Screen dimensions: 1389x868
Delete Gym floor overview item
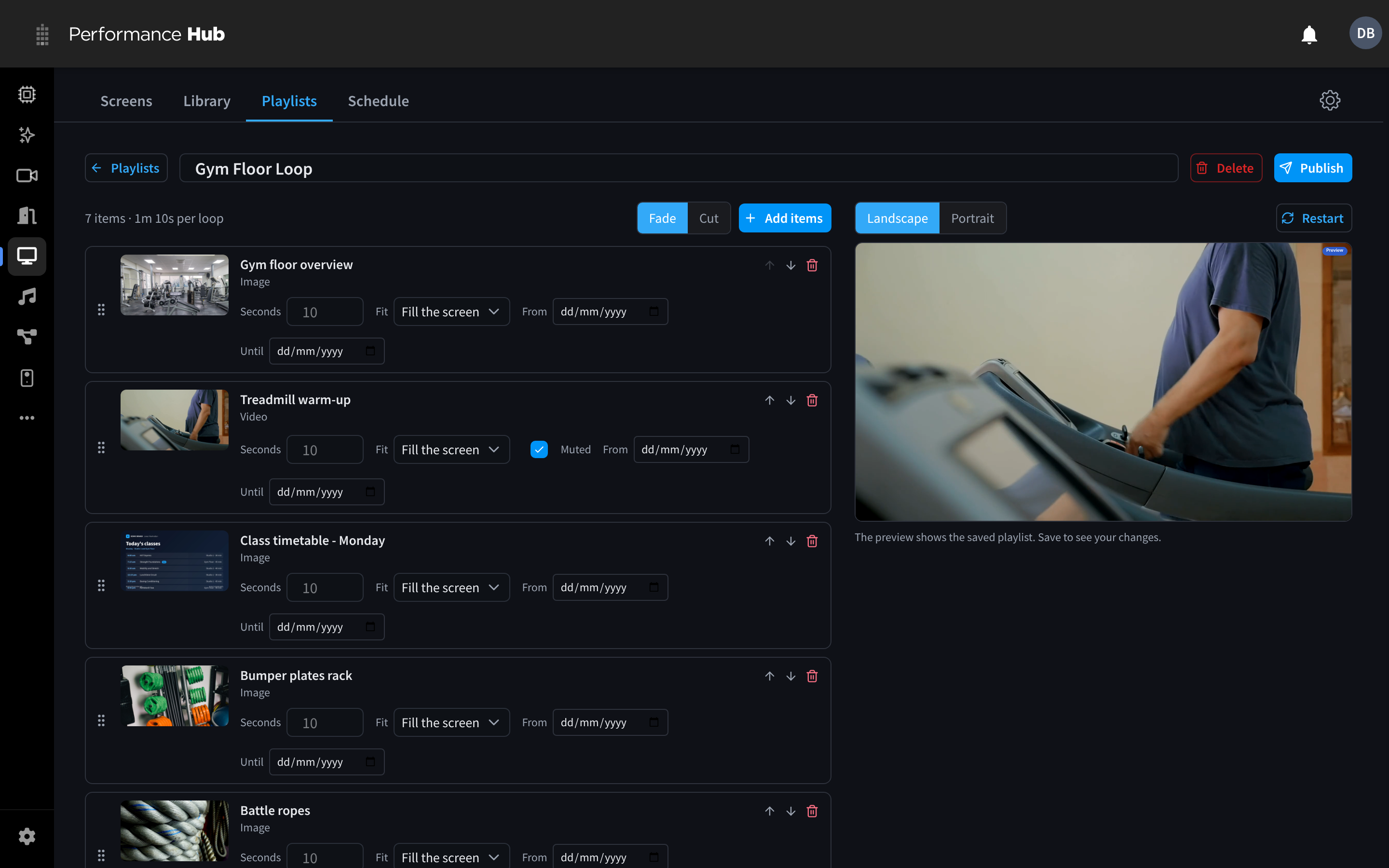click(x=812, y=265)
